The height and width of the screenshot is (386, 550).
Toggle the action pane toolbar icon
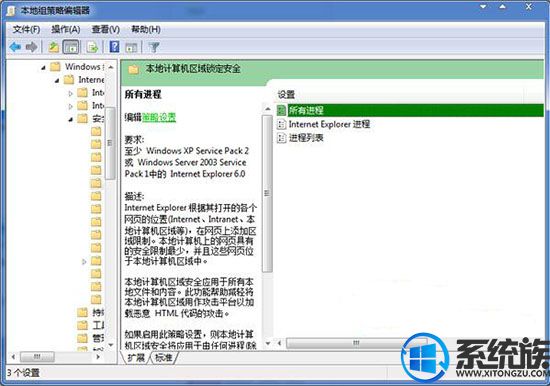pyautogui.click(x=131, y=47)
